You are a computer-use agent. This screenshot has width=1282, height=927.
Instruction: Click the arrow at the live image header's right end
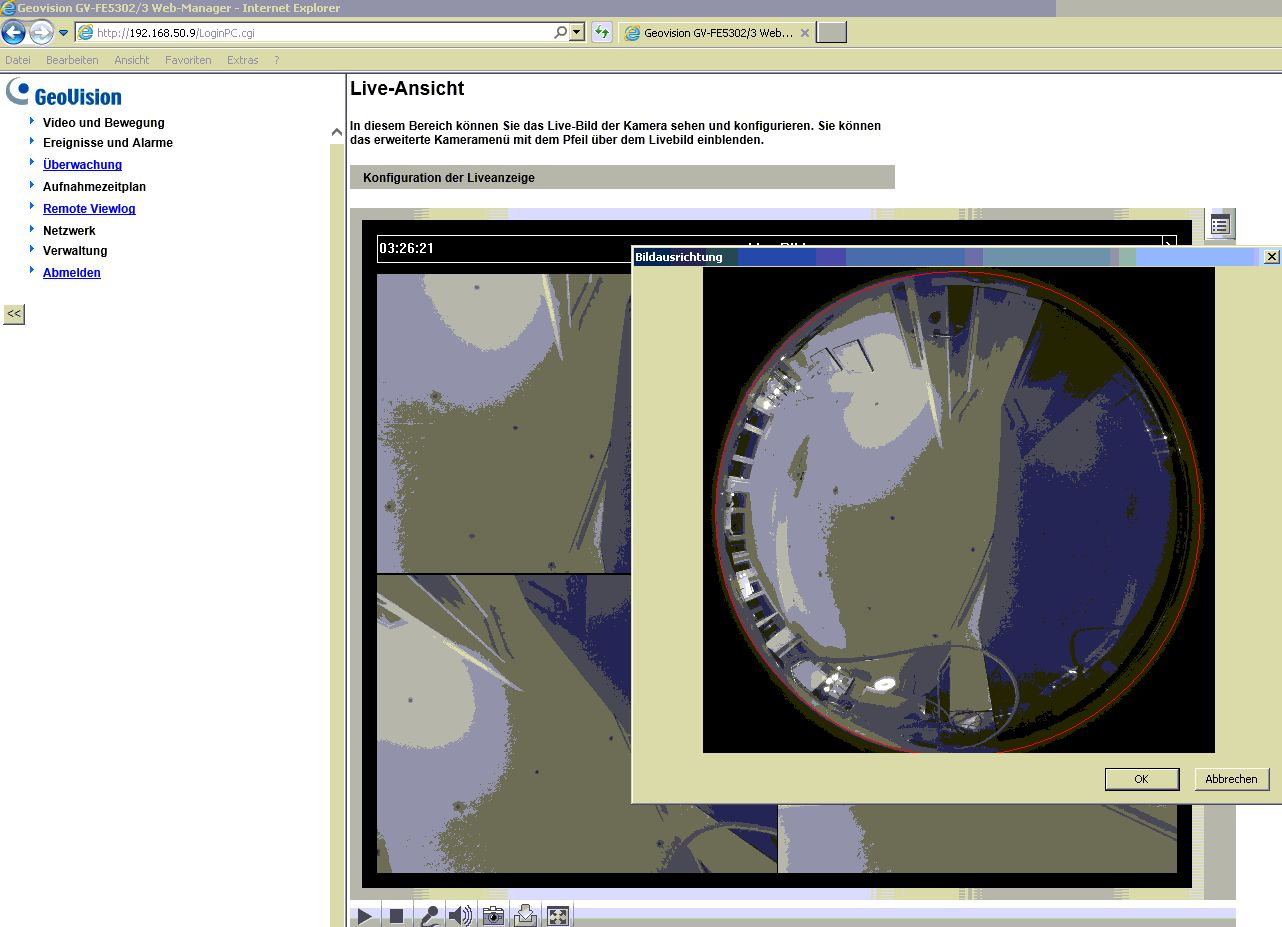(1169, 243)
